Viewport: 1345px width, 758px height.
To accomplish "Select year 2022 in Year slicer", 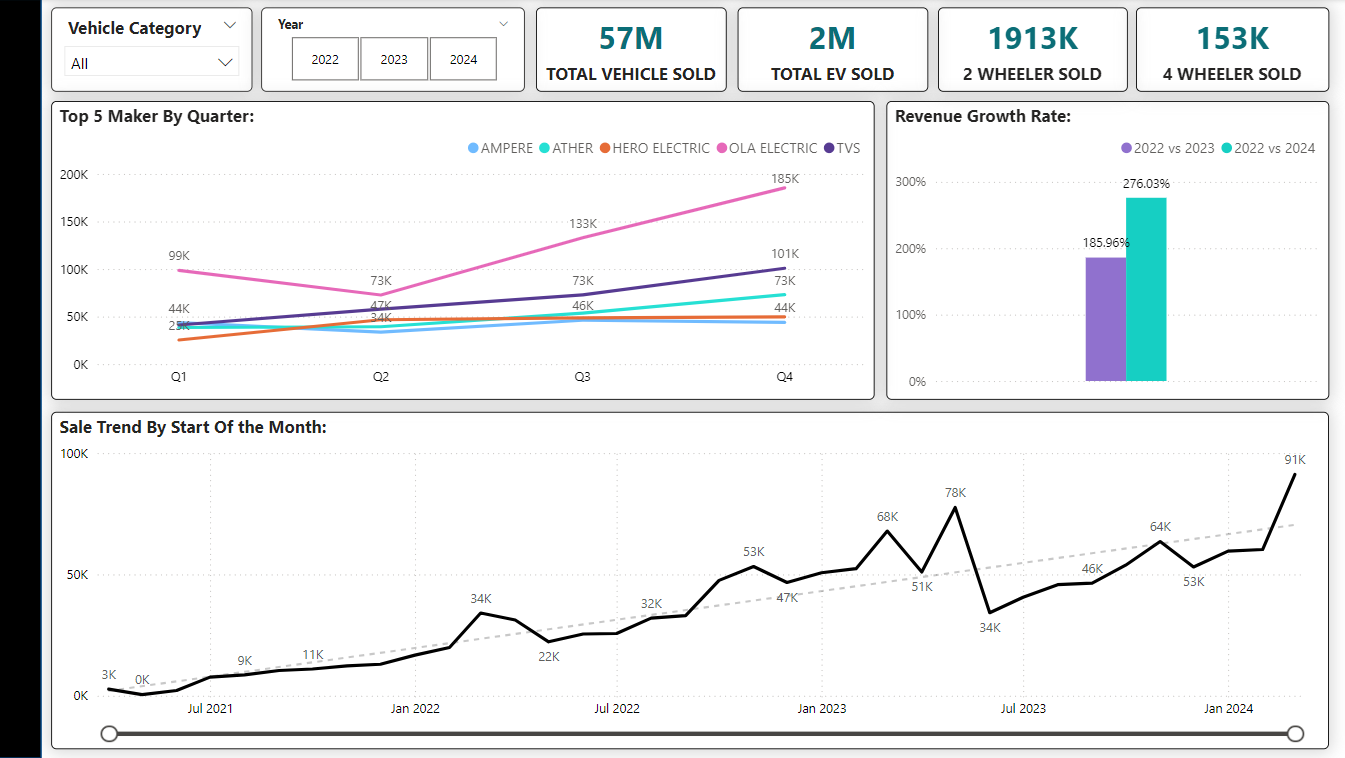I will click(325, 59).
